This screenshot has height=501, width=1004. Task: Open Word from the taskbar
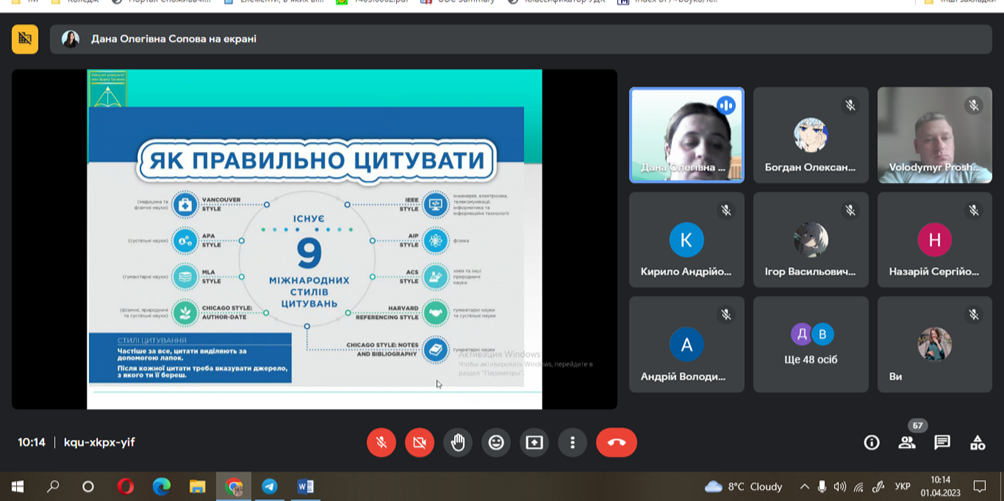click(x=305, y=487)
